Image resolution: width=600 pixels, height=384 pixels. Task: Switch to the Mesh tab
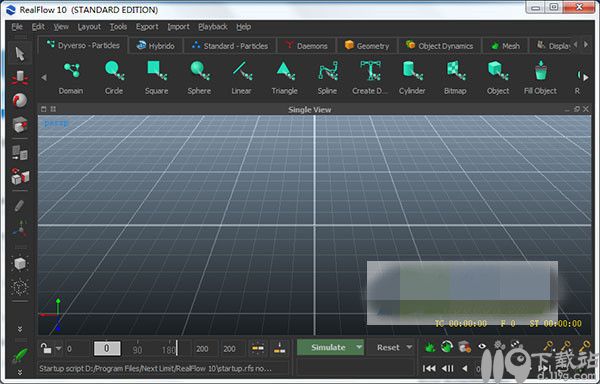[x=505, y=46]
